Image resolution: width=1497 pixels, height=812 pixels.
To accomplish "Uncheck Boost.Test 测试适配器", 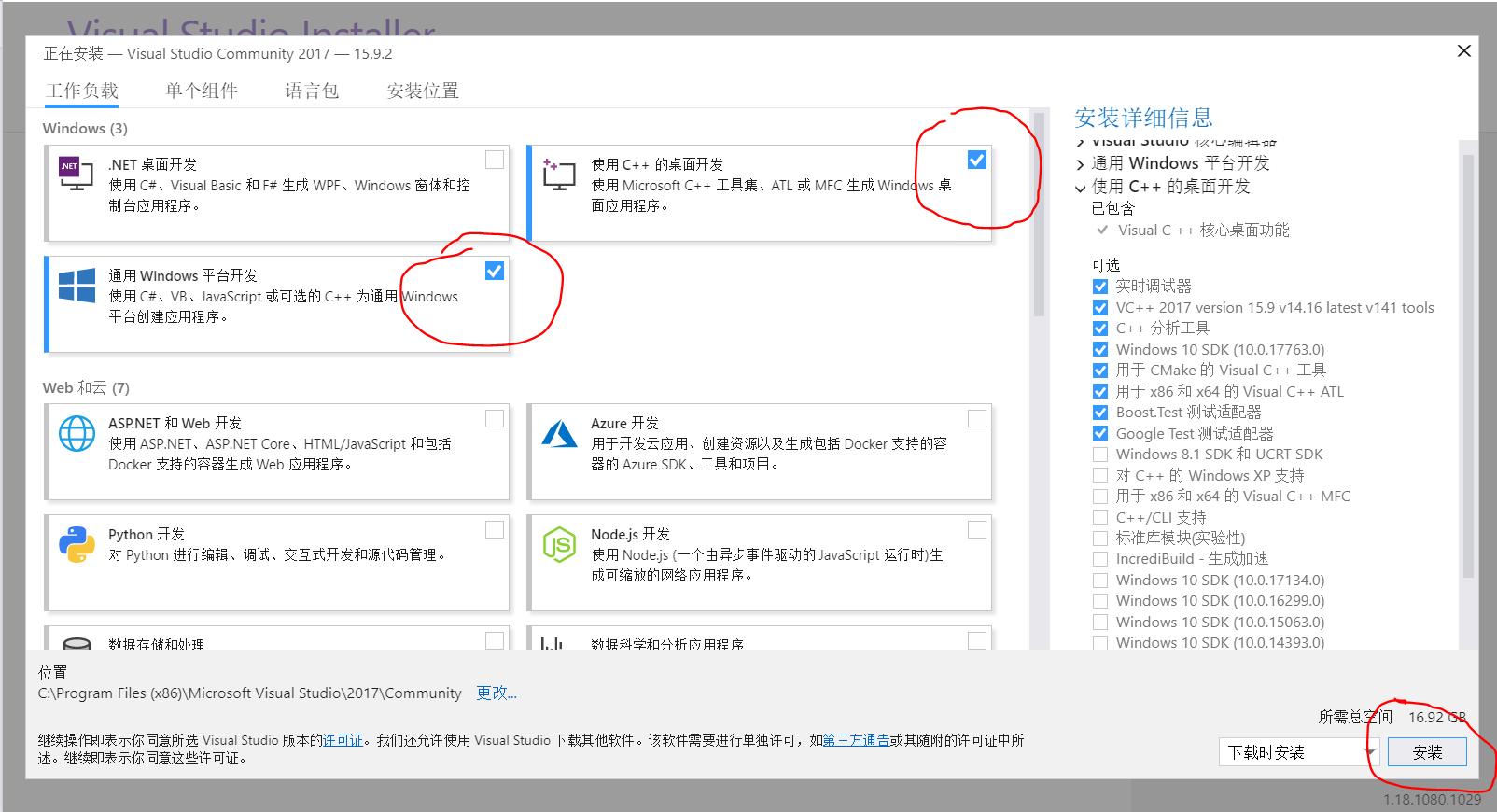I will click(1100, 413).
